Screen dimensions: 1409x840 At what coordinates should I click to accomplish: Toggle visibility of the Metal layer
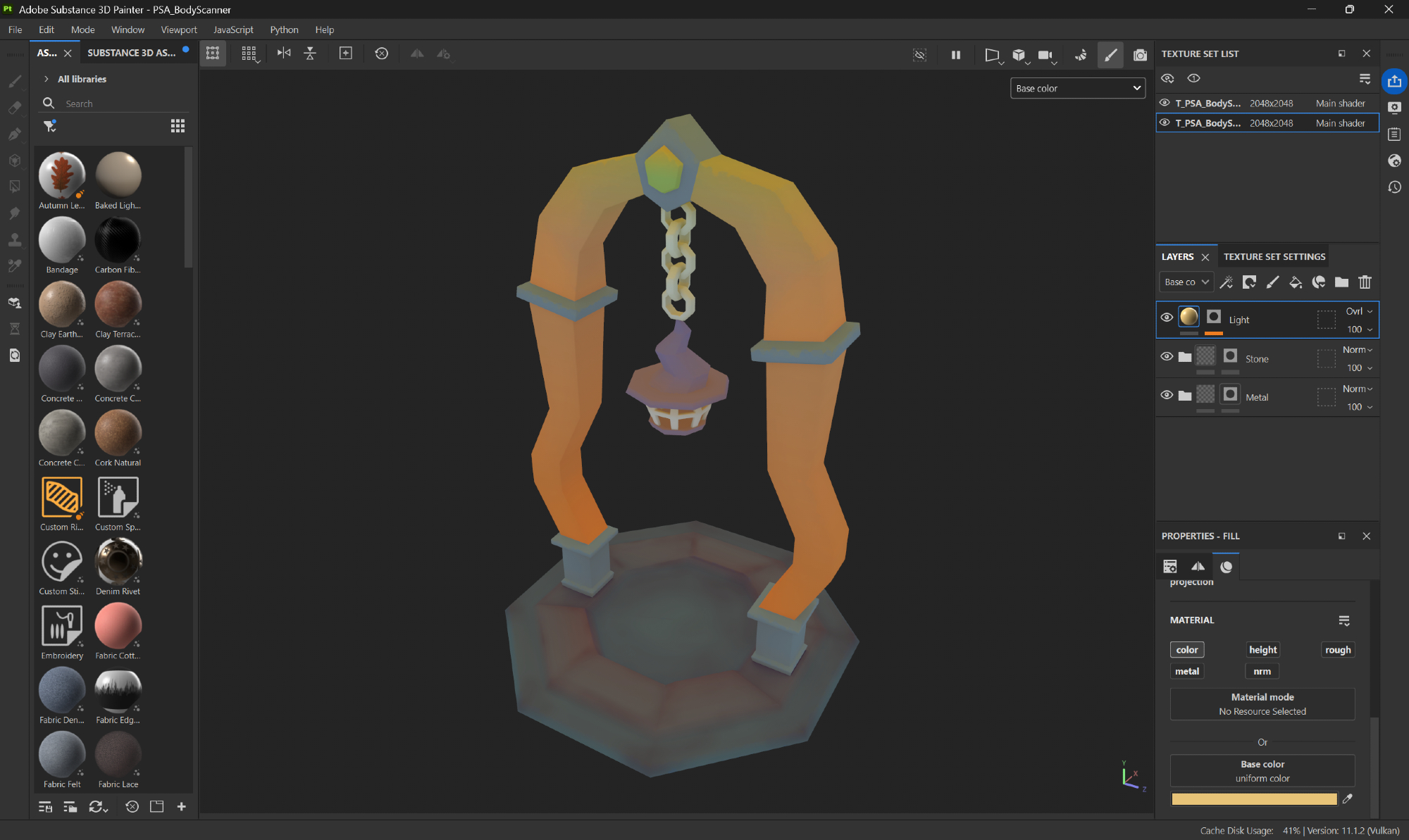[1167, 396]
